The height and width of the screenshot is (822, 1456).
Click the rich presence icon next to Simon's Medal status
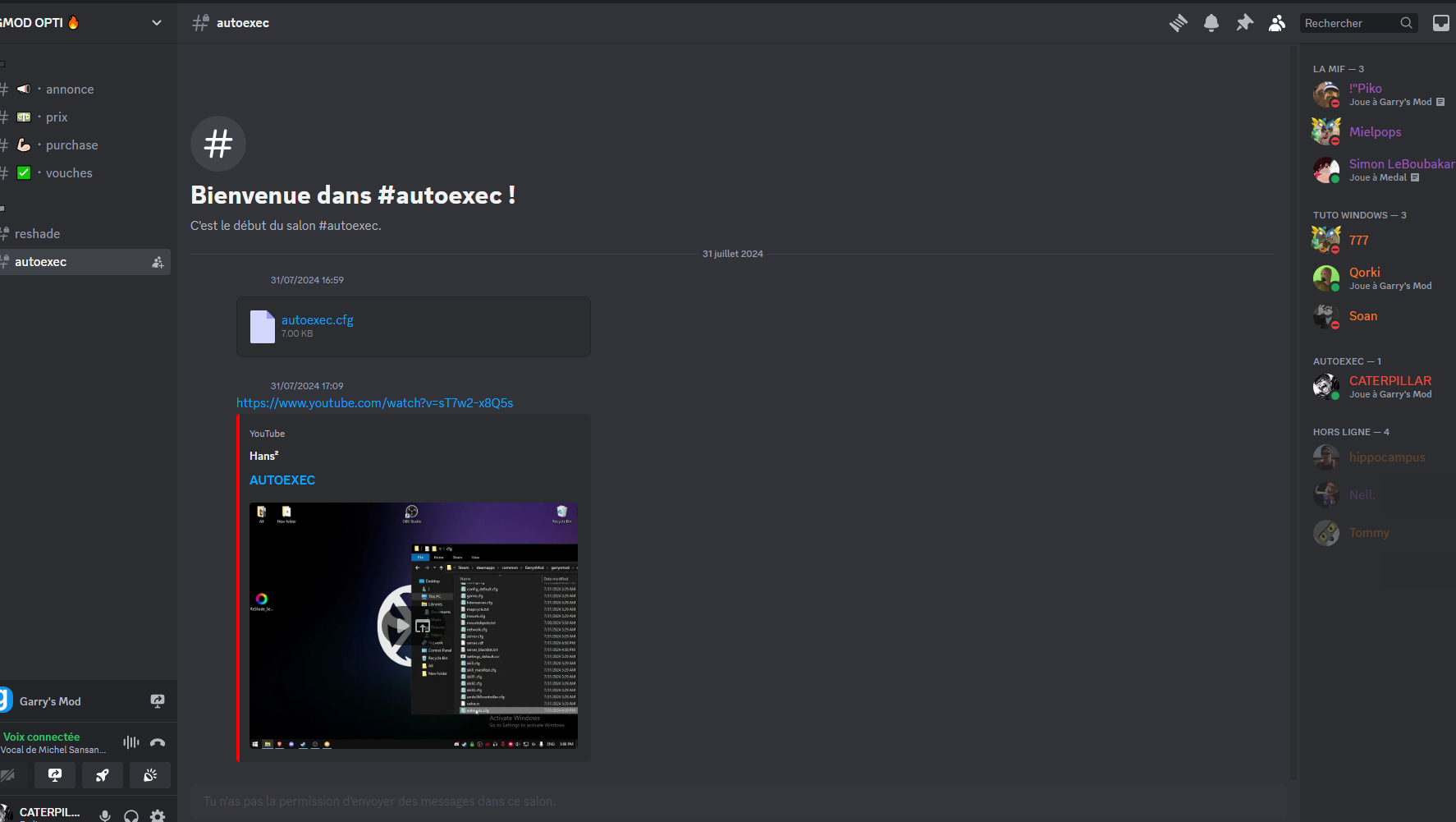pyautogui.click(x=1415, y=177)
